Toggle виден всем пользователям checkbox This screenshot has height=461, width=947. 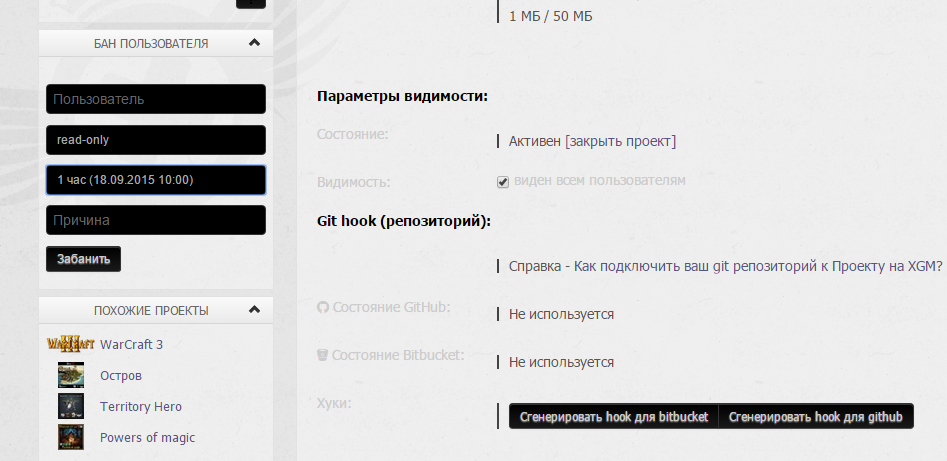tap(503, 182)
